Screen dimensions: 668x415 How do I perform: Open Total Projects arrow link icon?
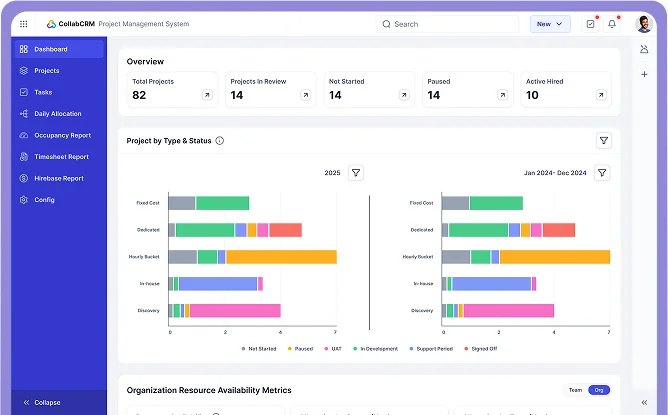pos(207,95)
